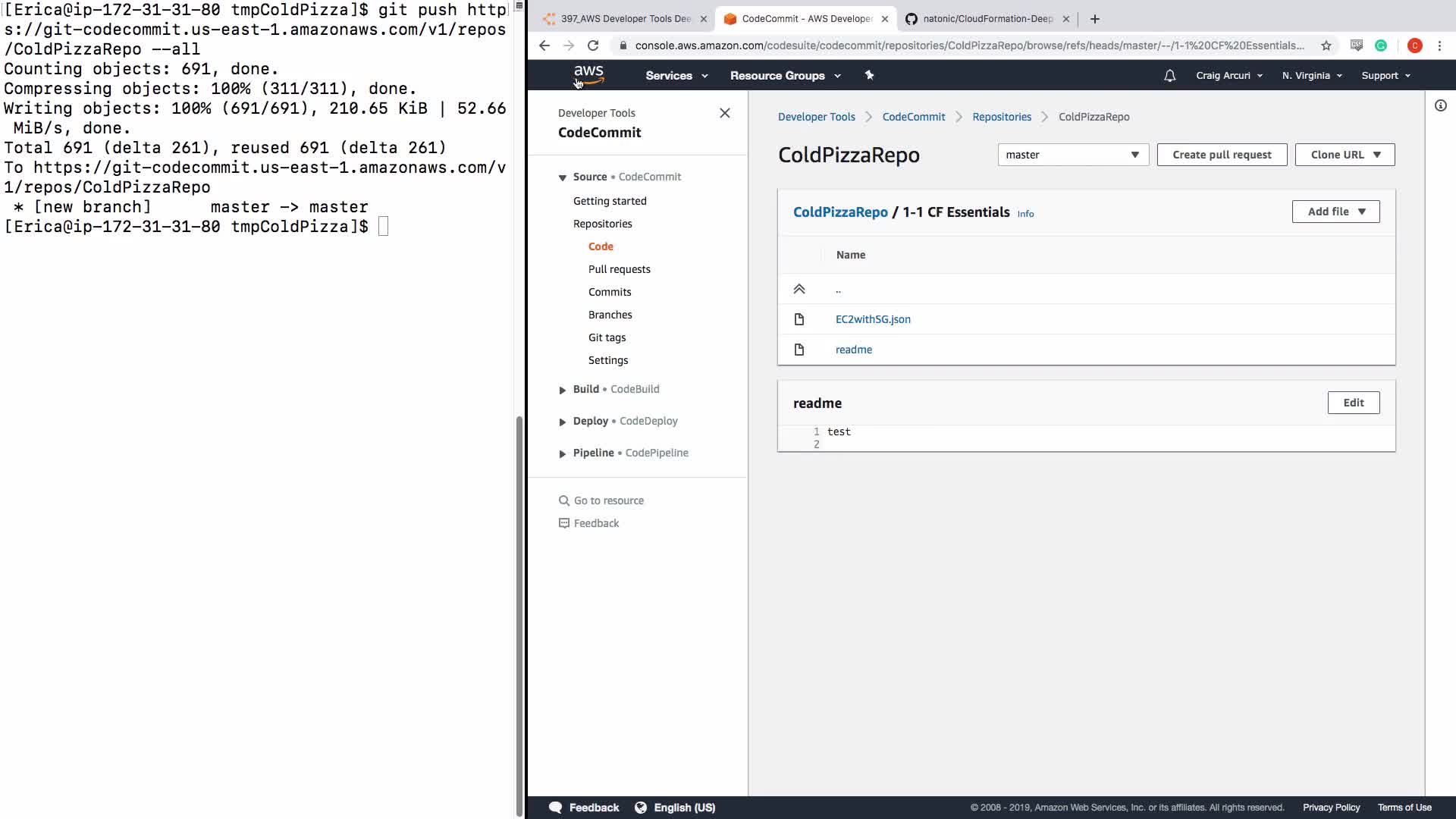The image size is (1456, 819).
Task: Bookmark page with the star icon
Action: pos(1326,45)
